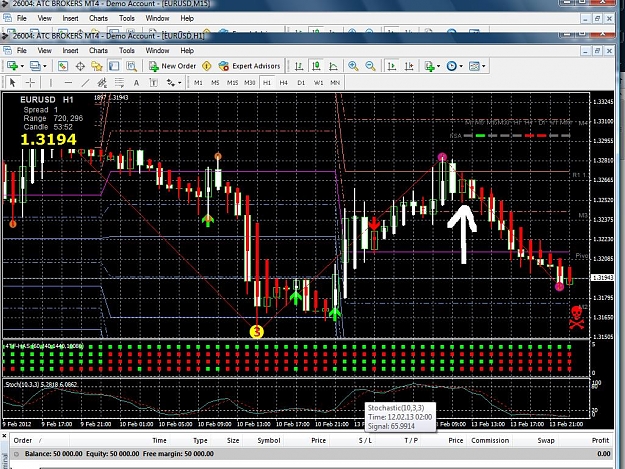
Task: Switch to the M15 timeframe
Action: coord(232,82)
